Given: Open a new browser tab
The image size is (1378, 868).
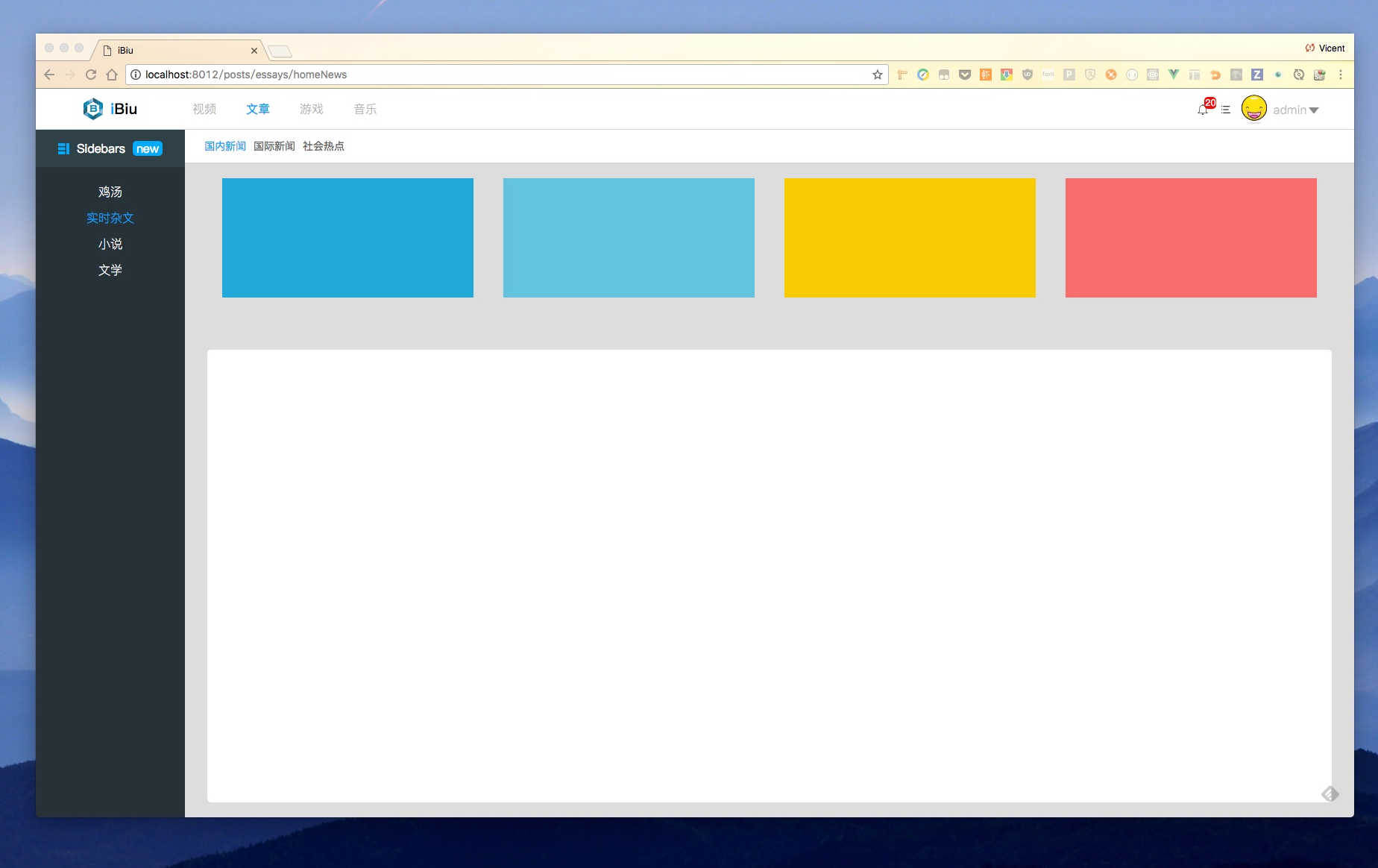Looking at the screenshot, I should 280,51.
